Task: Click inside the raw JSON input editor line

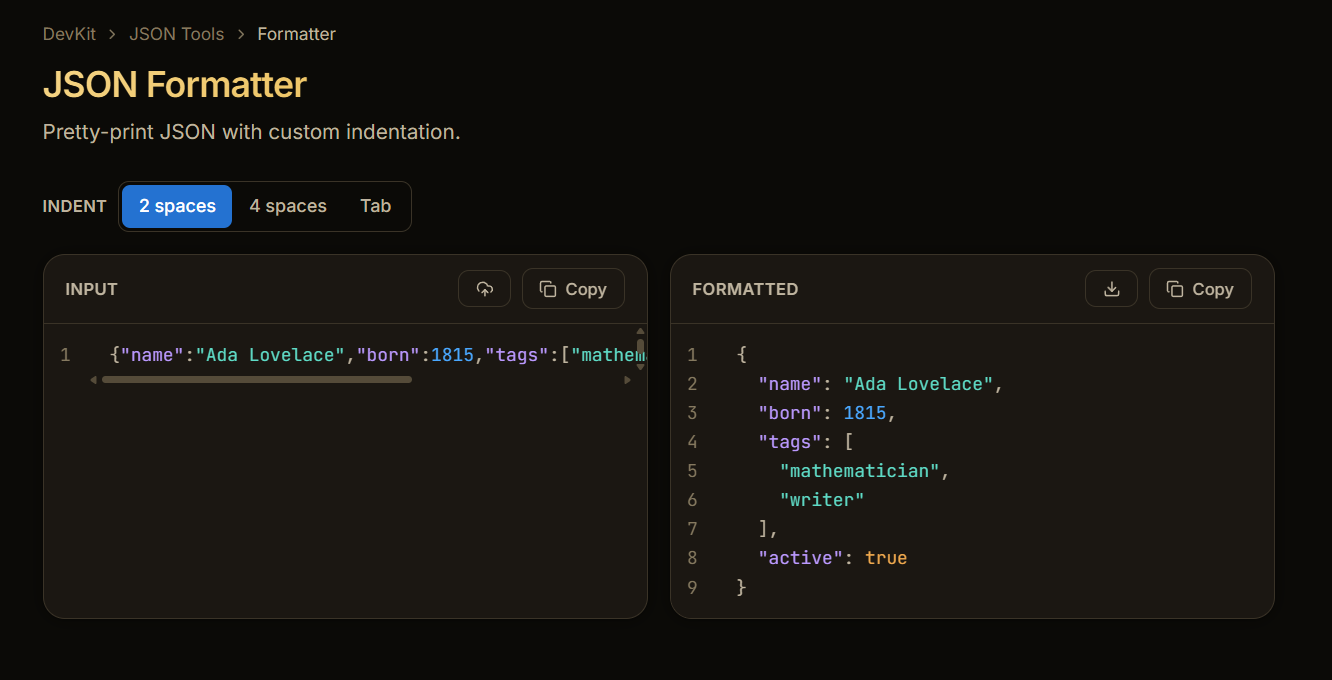Action: point(370,354)
